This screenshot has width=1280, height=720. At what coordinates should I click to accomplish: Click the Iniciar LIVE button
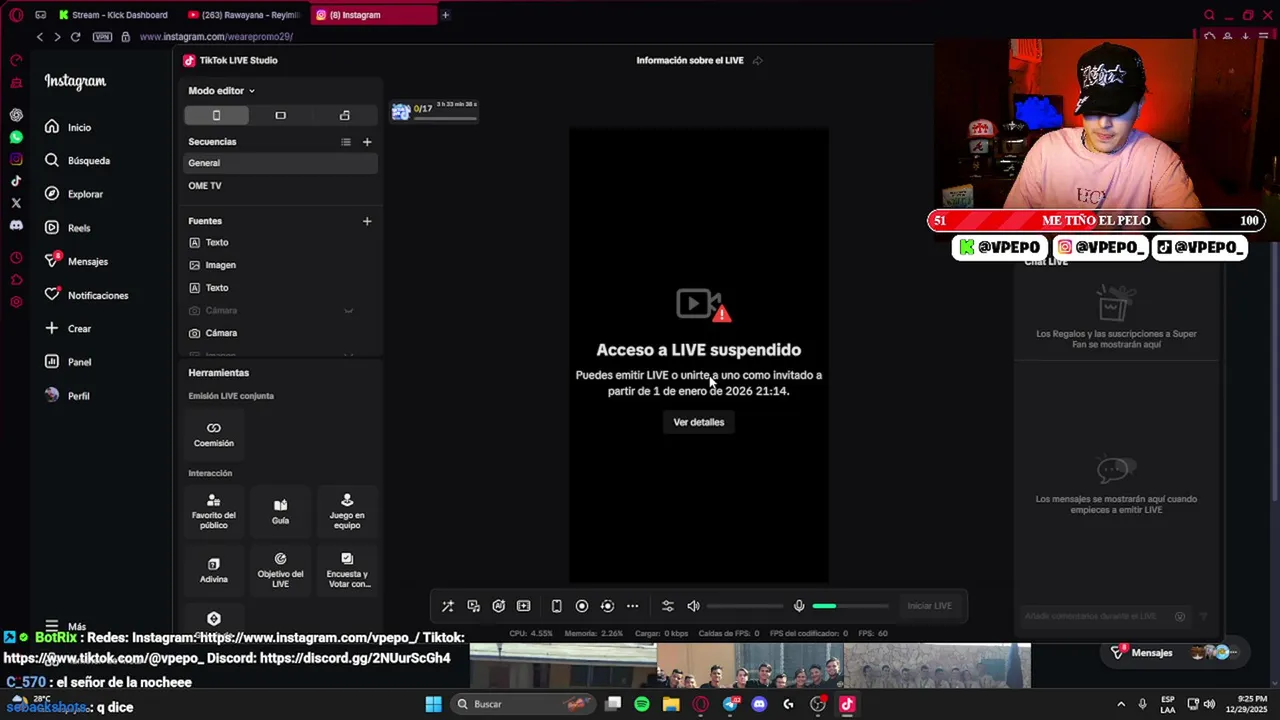(x=929, y=606)
